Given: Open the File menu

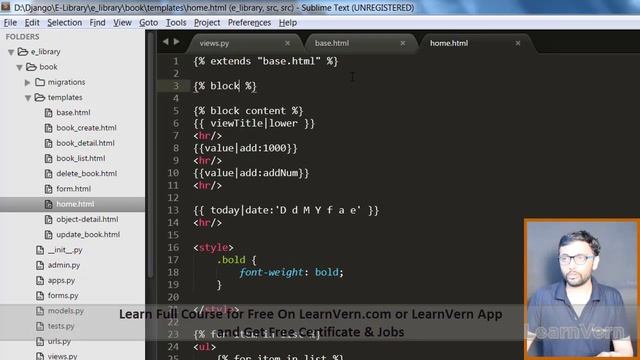Looking at the screenshot, I should 10,22.
